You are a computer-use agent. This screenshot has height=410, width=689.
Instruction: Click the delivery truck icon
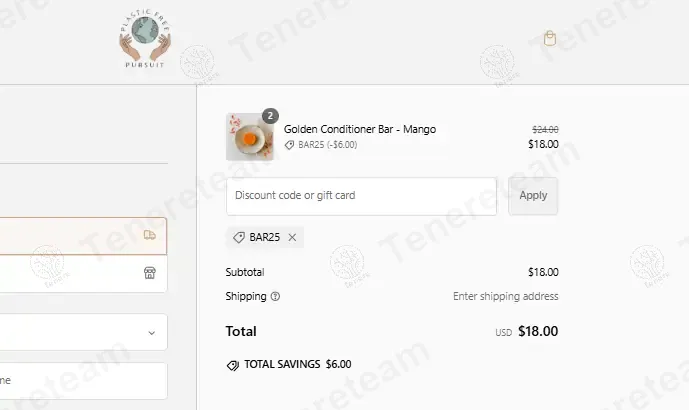point(150,235)
